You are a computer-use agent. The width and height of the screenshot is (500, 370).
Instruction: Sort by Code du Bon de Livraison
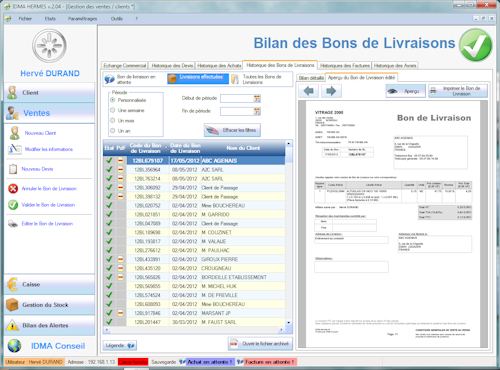click(146, 148)
